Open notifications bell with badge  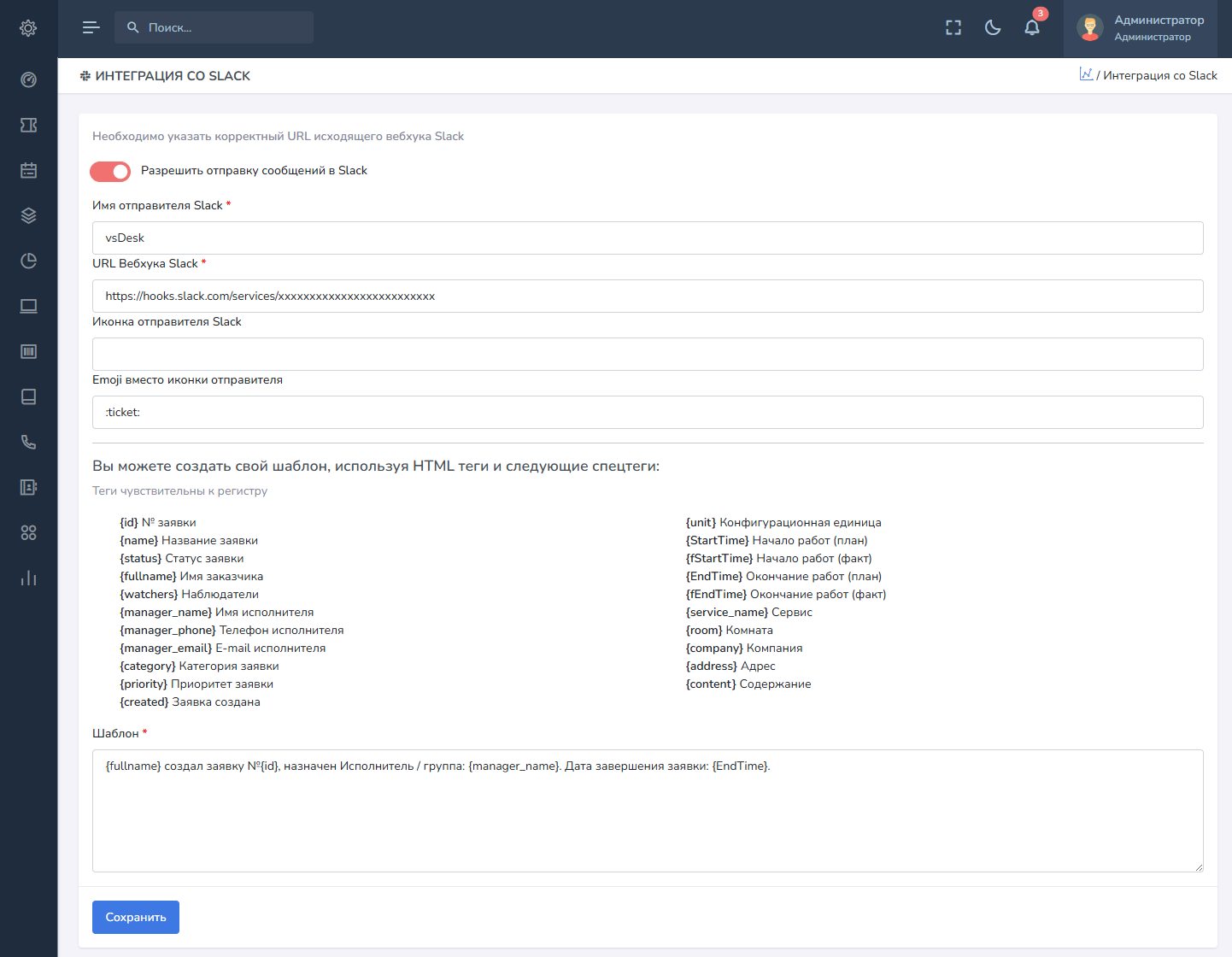tap(1032, 28)
